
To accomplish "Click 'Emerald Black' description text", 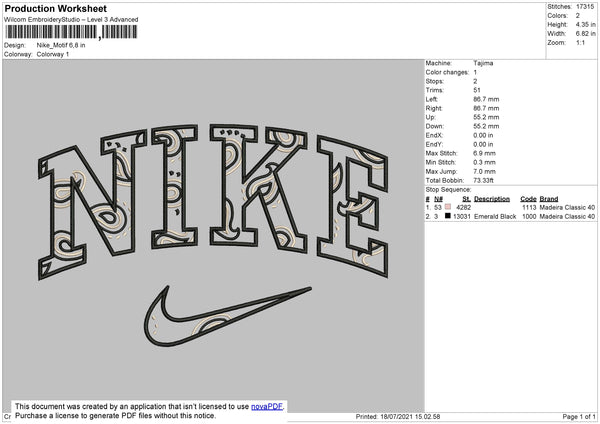I will [x=495, y=217].
